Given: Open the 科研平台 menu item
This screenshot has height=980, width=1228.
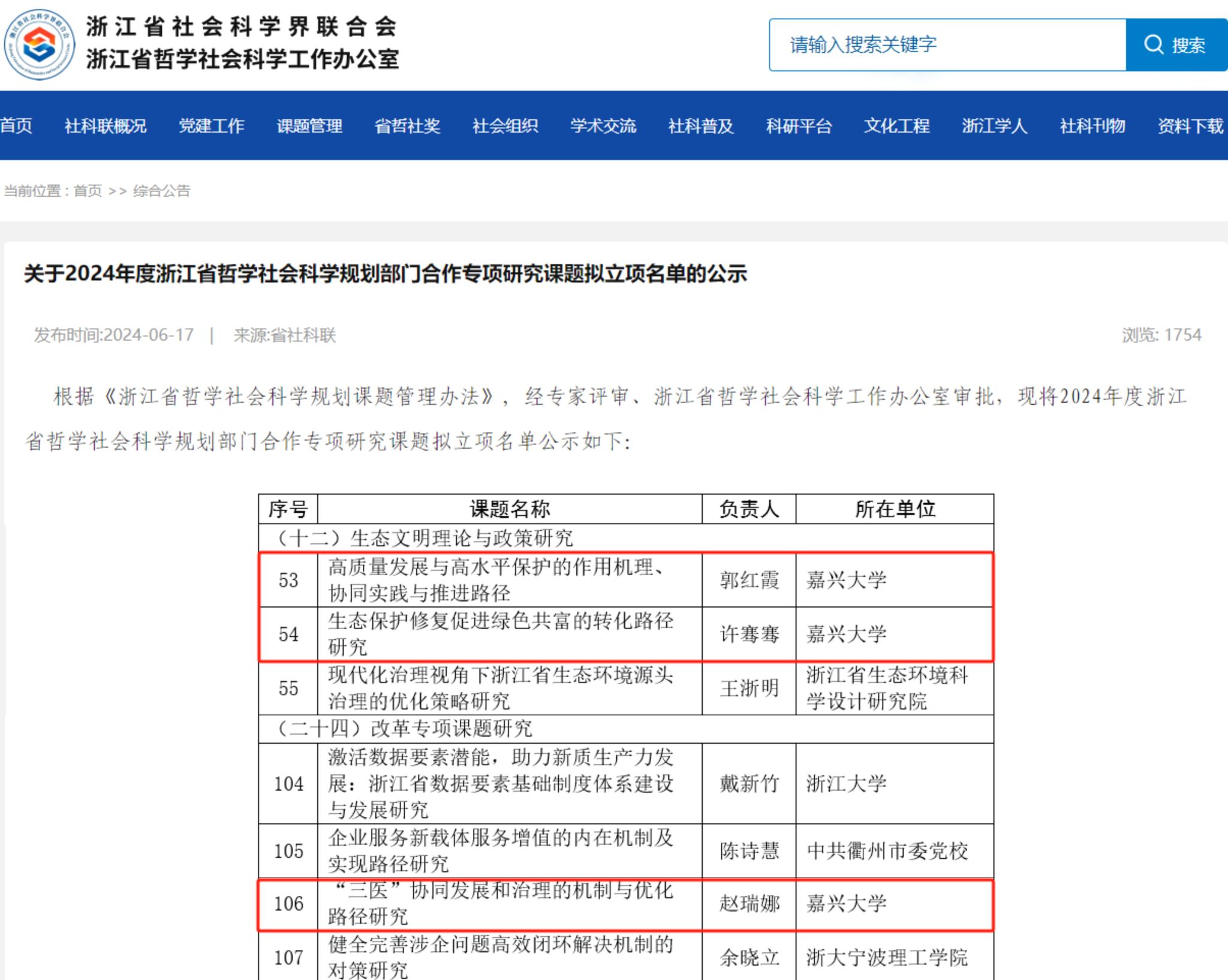Looking at the screenshot, I should click(x=799, y=126).
